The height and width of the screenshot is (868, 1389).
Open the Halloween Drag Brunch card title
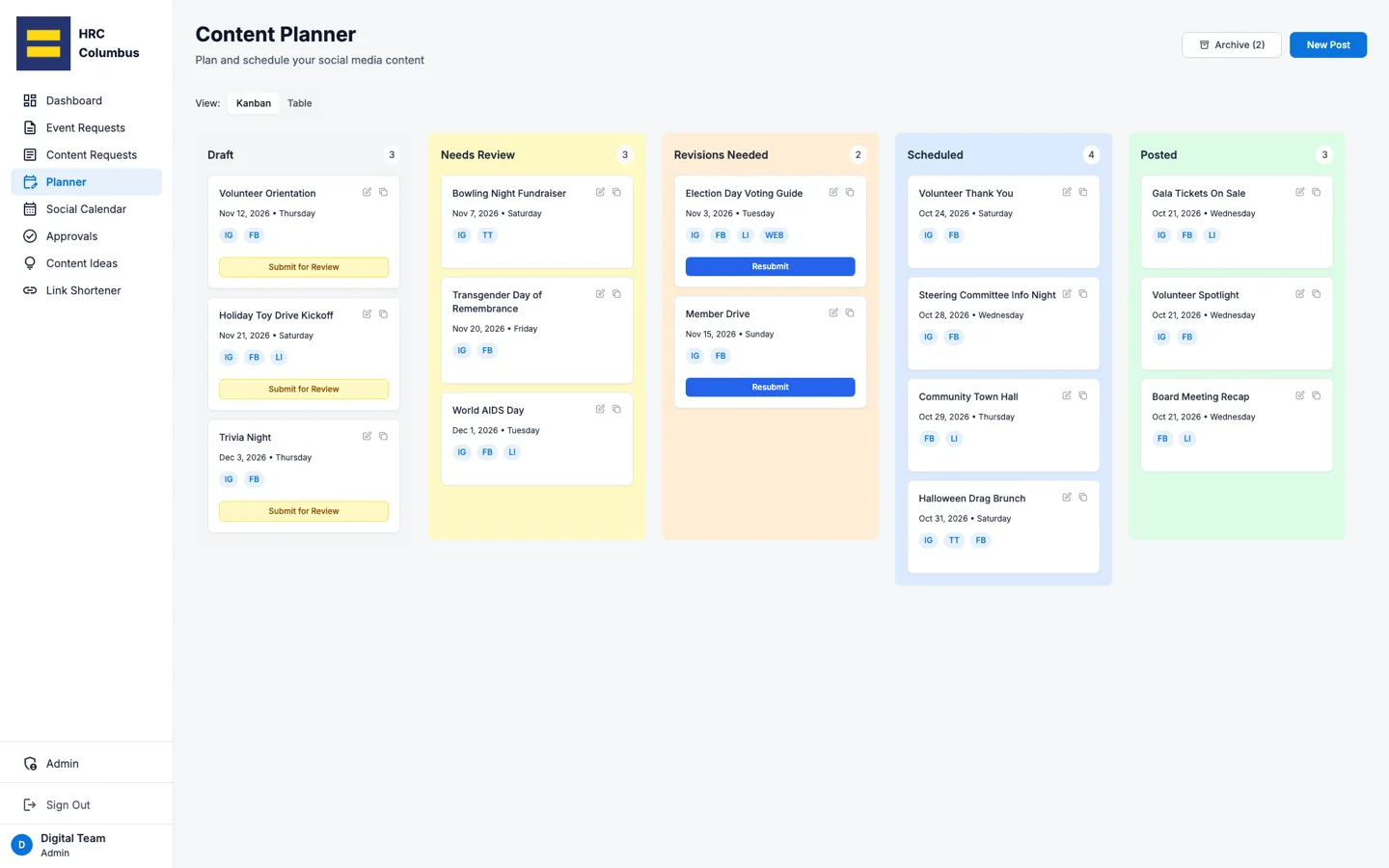click(x=972, y=499)
